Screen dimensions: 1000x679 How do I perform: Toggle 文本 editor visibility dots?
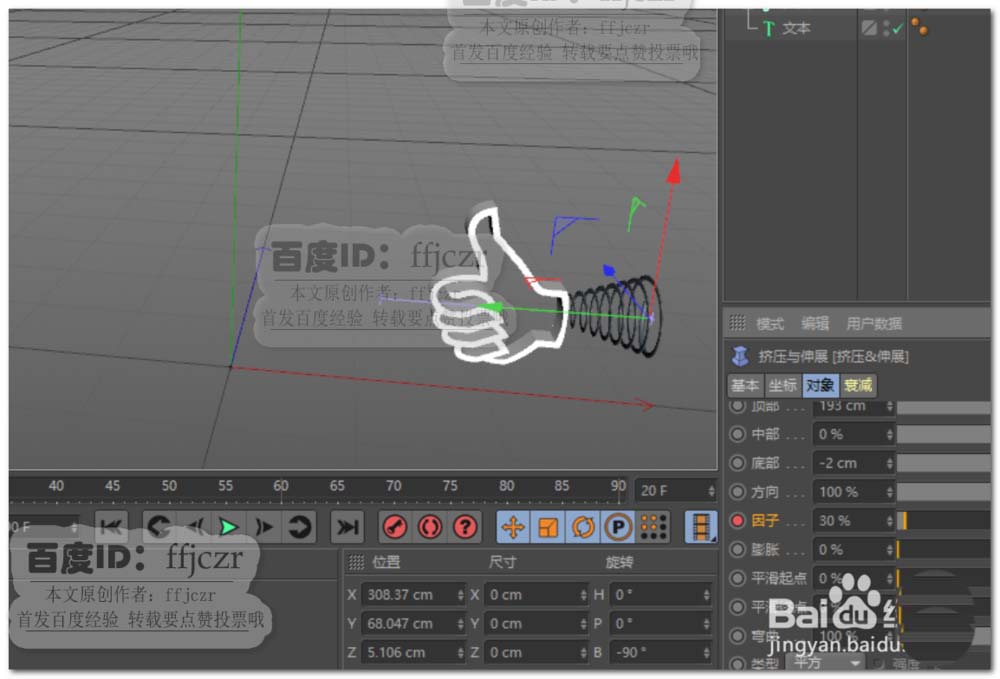coord(886,29)
